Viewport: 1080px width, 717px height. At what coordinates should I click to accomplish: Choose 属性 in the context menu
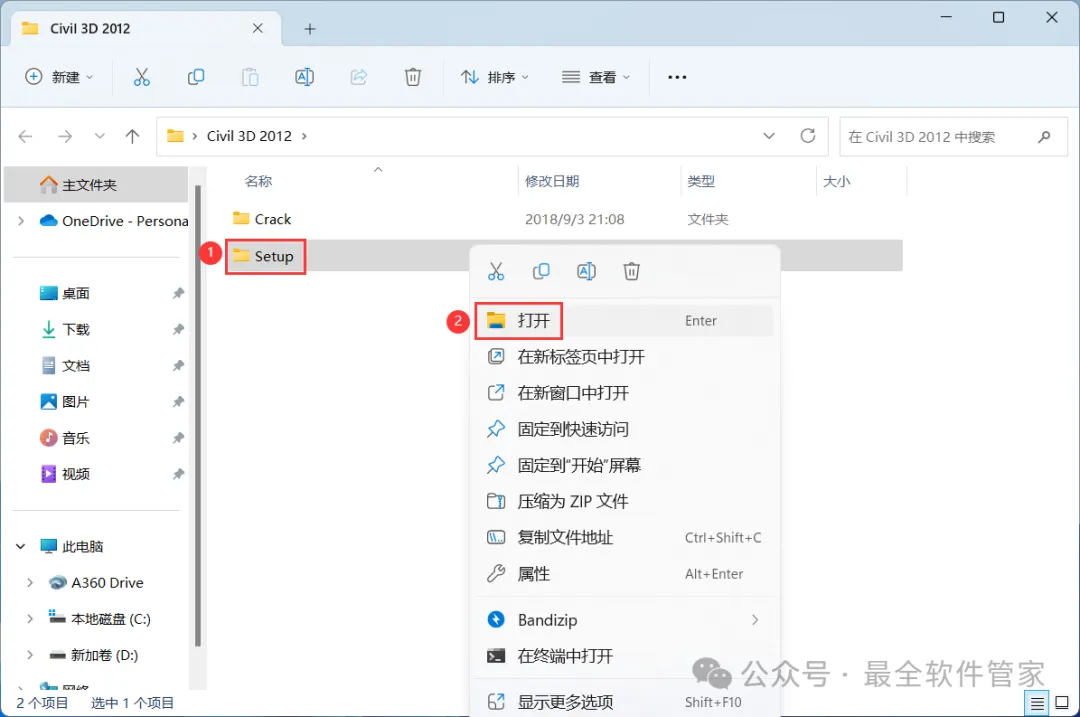pyautogui.click(x=625, y=574)
